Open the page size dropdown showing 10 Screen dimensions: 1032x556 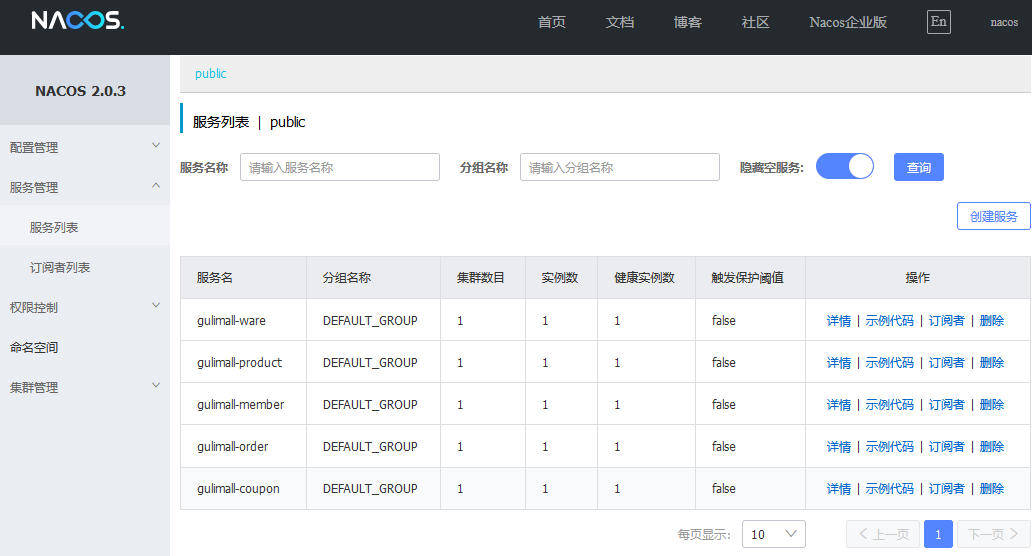point(773,534)
